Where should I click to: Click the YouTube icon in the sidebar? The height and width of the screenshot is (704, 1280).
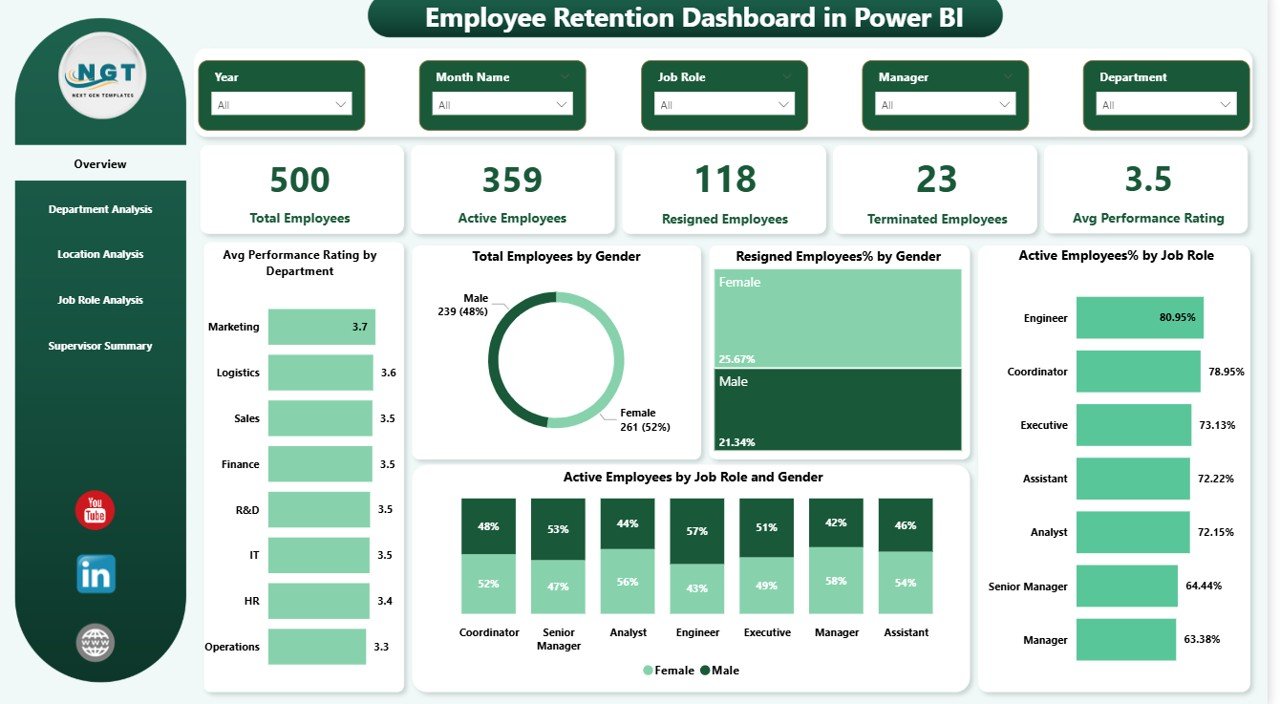pos(94,511)
